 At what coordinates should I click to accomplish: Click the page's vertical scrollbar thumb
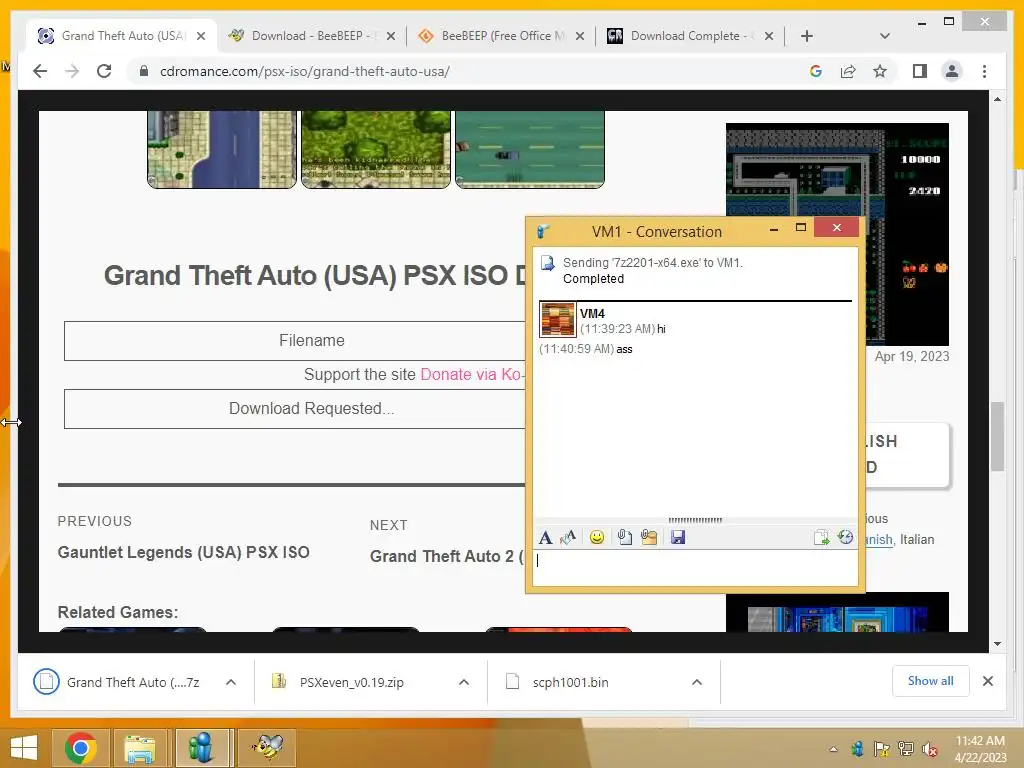coord(997,436)
